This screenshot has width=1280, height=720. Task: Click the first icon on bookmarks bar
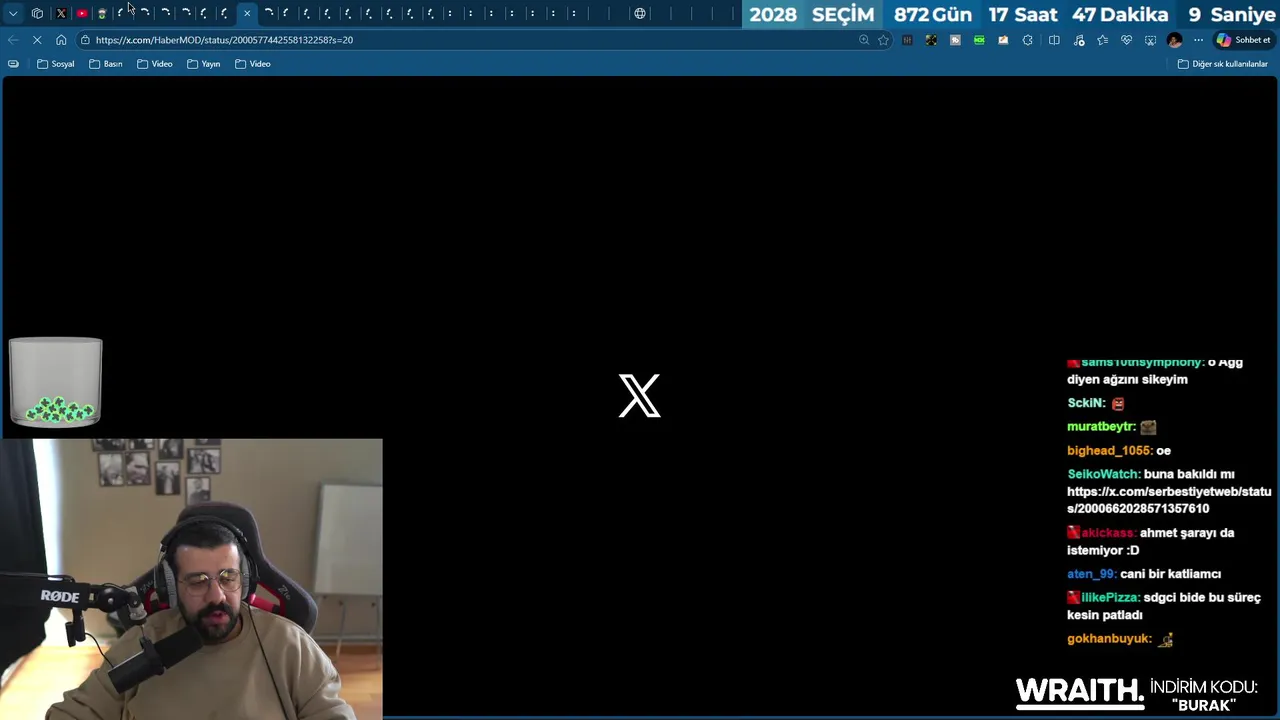[x=13, y=64]
